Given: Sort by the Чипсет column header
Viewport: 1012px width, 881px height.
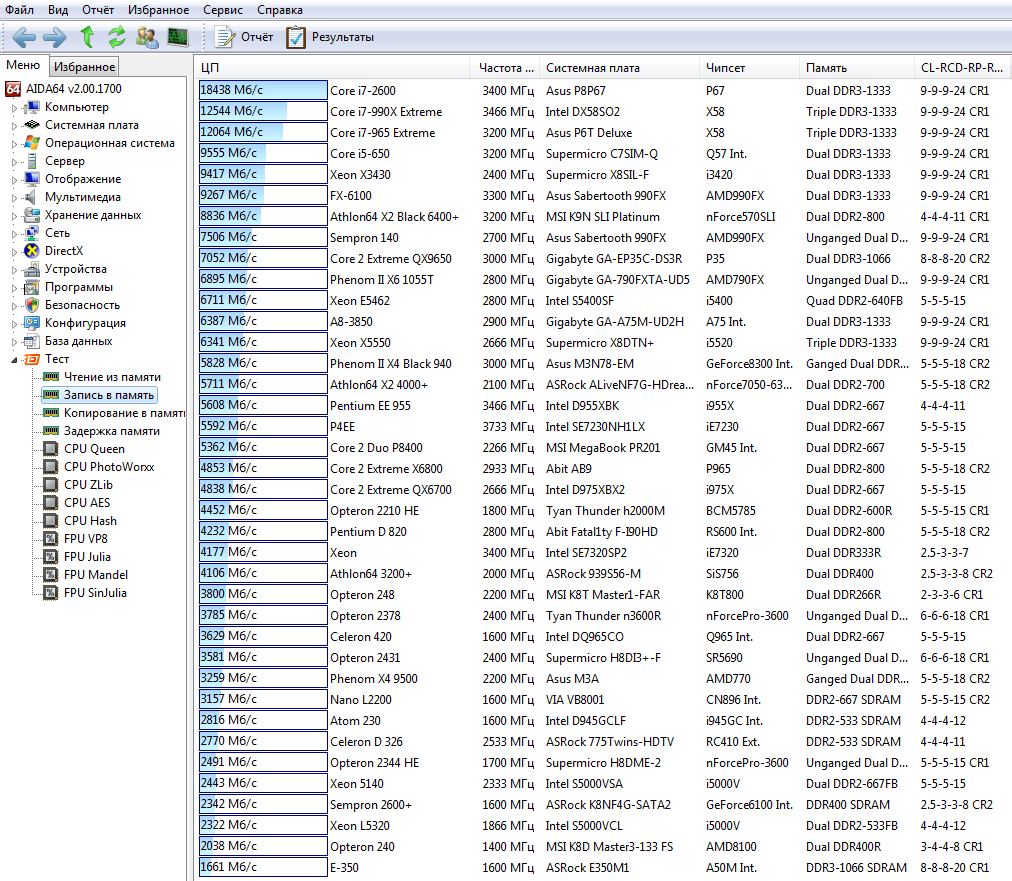Looking at the screenshot, I should point(748,68).
